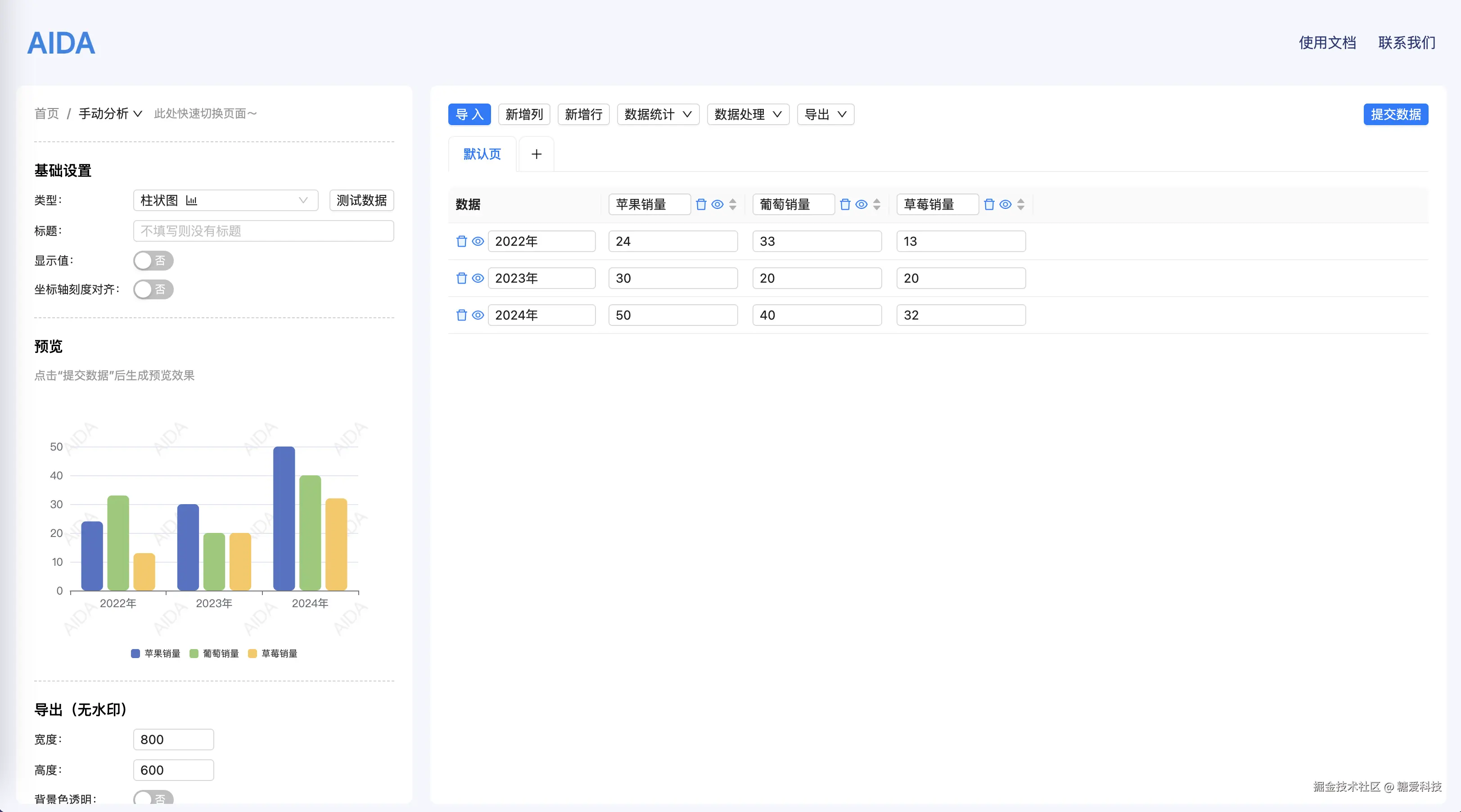Hide the 2023年 row via eye icon
Image resolution: width=1461 pixels, height=812 pixels.
coord(478,279)
